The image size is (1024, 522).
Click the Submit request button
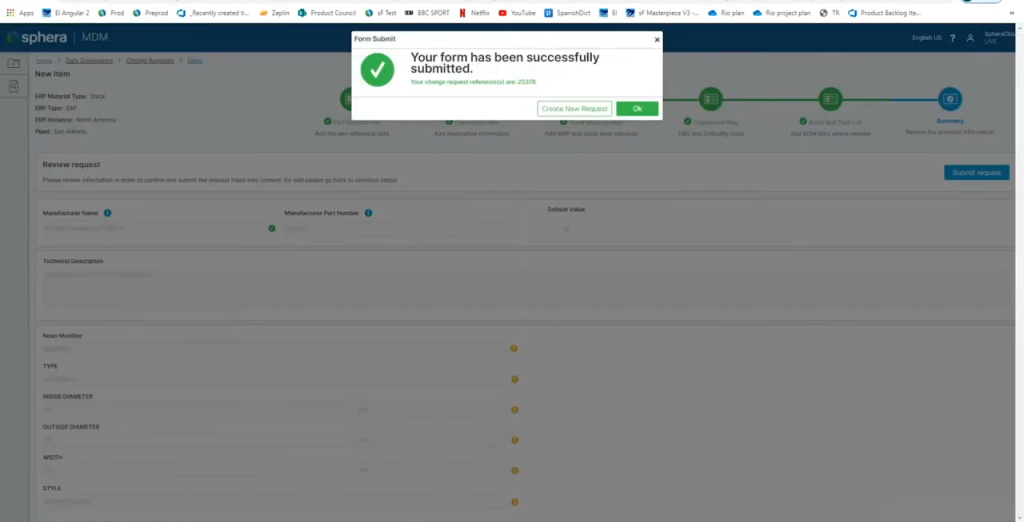point(976,172)
